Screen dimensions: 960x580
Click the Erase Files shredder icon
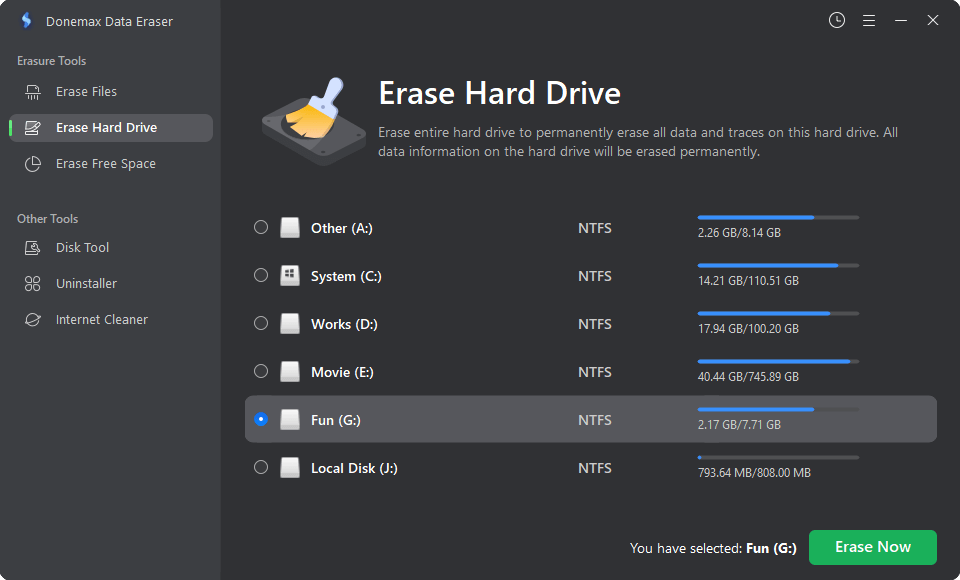pos(32,92)
